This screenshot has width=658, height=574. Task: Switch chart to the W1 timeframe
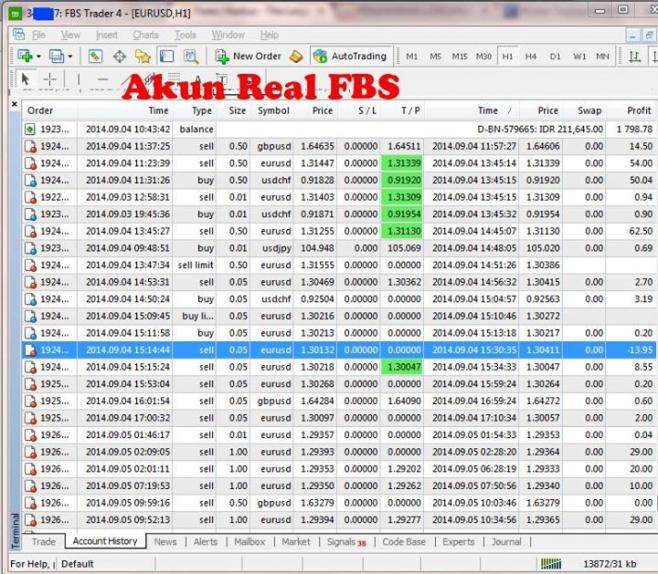point(580,56)
